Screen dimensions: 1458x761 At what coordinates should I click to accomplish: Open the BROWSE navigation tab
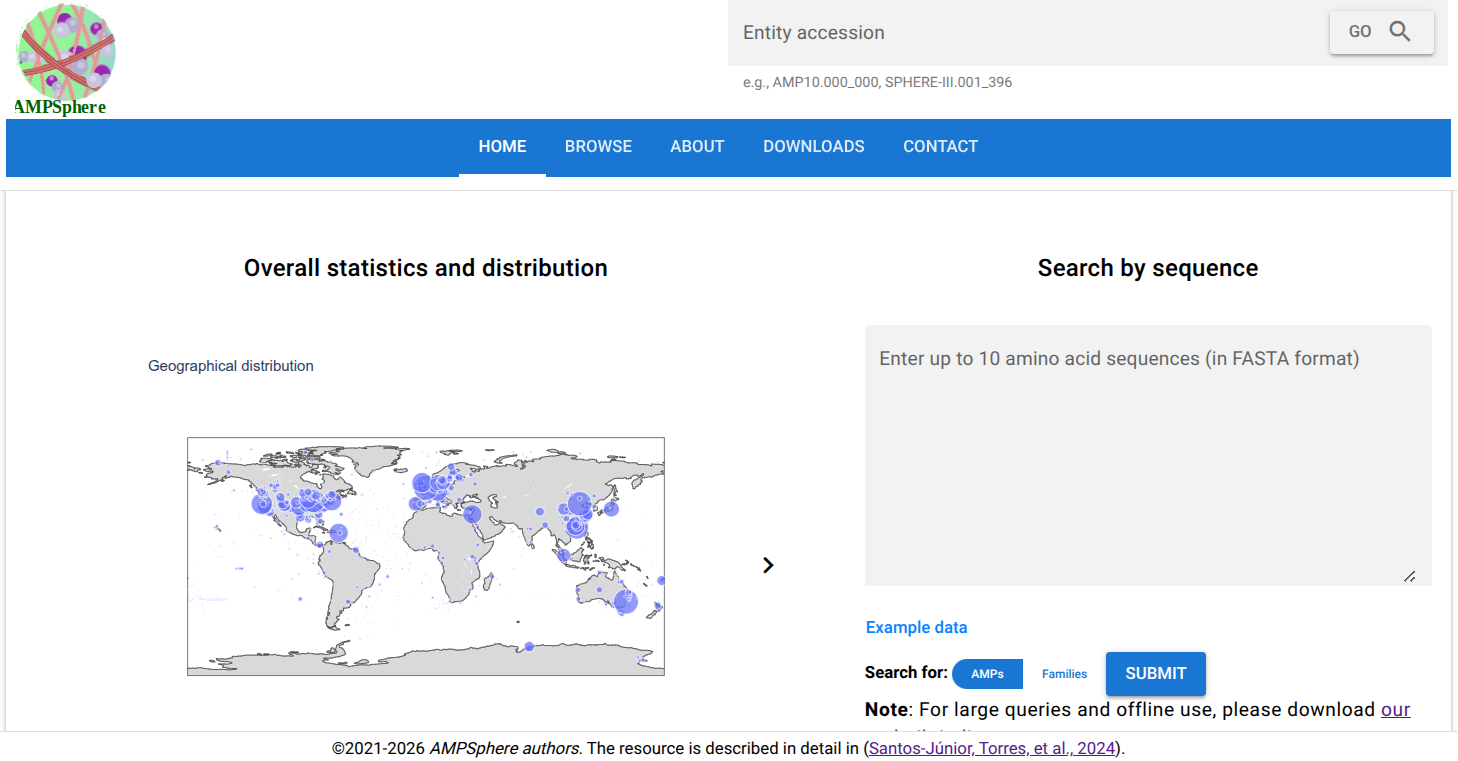[x=598, y=146]
